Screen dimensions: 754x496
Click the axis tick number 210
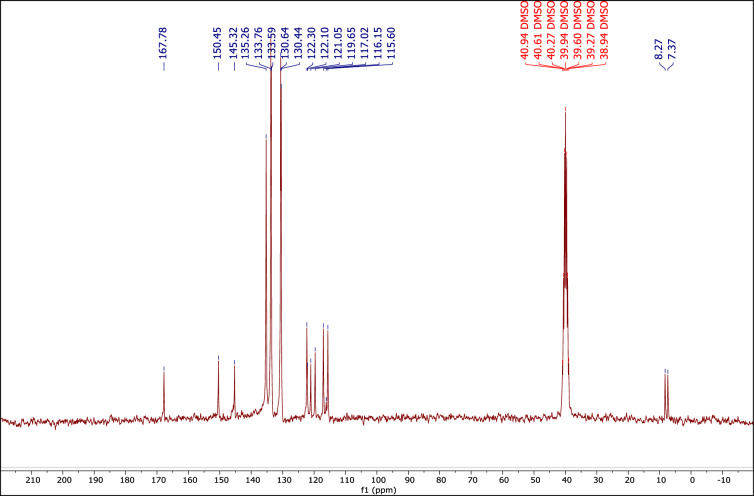click(x=32, y=480)
